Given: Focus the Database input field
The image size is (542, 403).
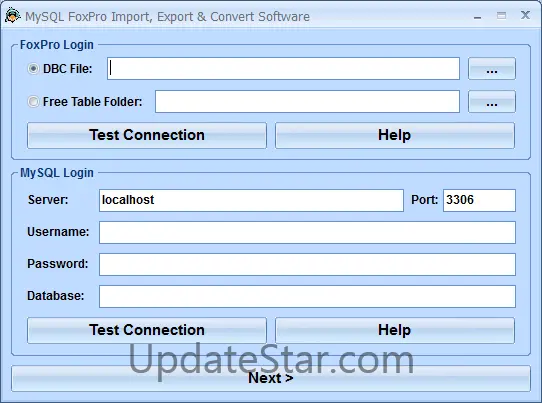Looking at the screenshot, I should pos(307,296).
